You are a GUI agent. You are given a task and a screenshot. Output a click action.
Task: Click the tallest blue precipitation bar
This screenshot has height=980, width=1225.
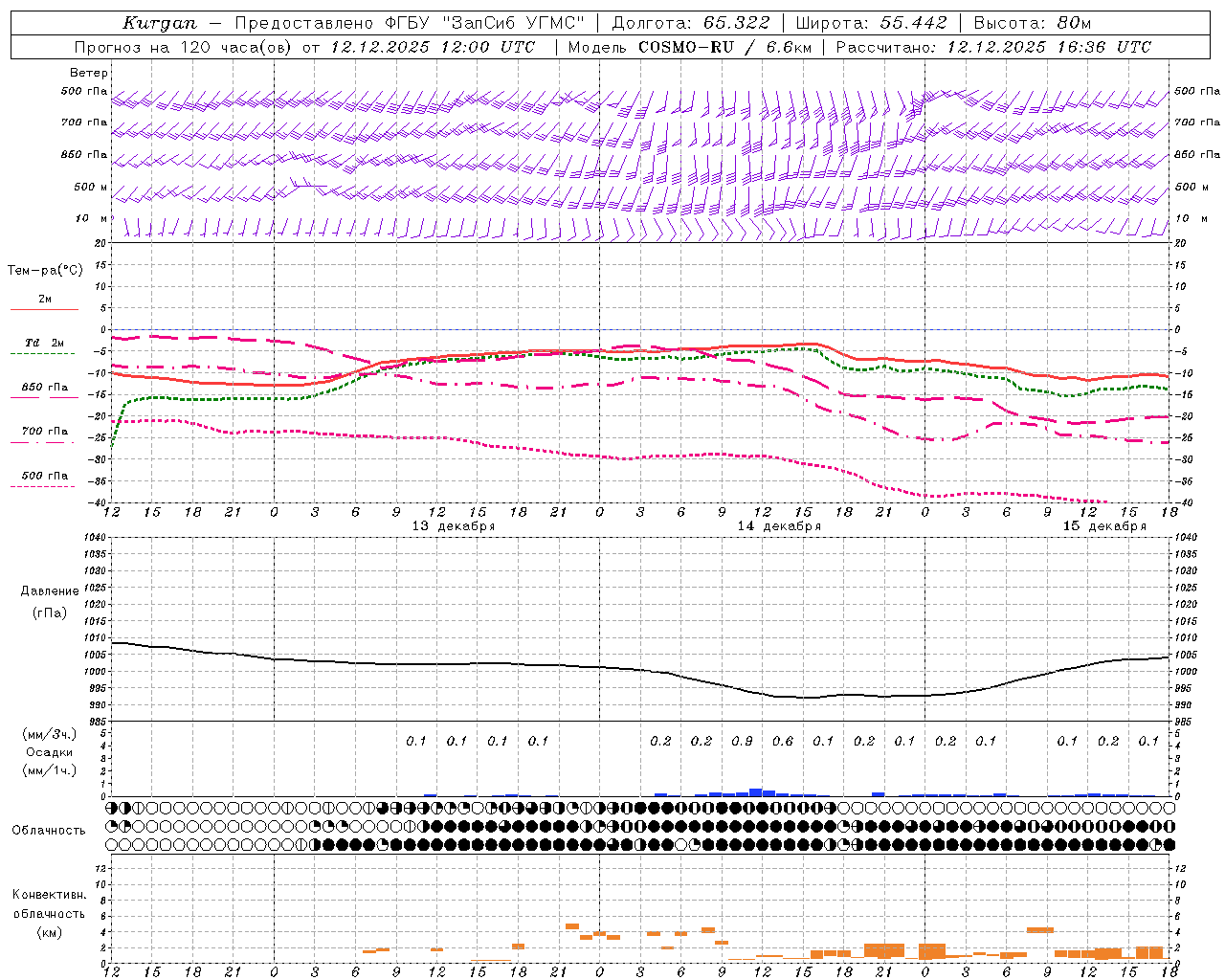pos(756,792)
